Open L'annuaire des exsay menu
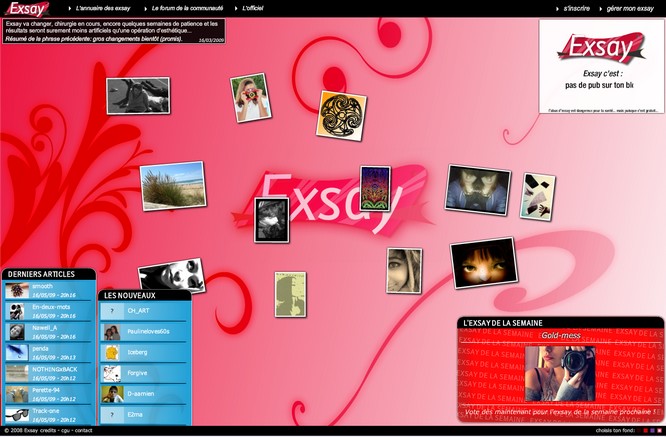Viewport: 666px width, 437px height. pyautogui.click(x=102, y=8)
